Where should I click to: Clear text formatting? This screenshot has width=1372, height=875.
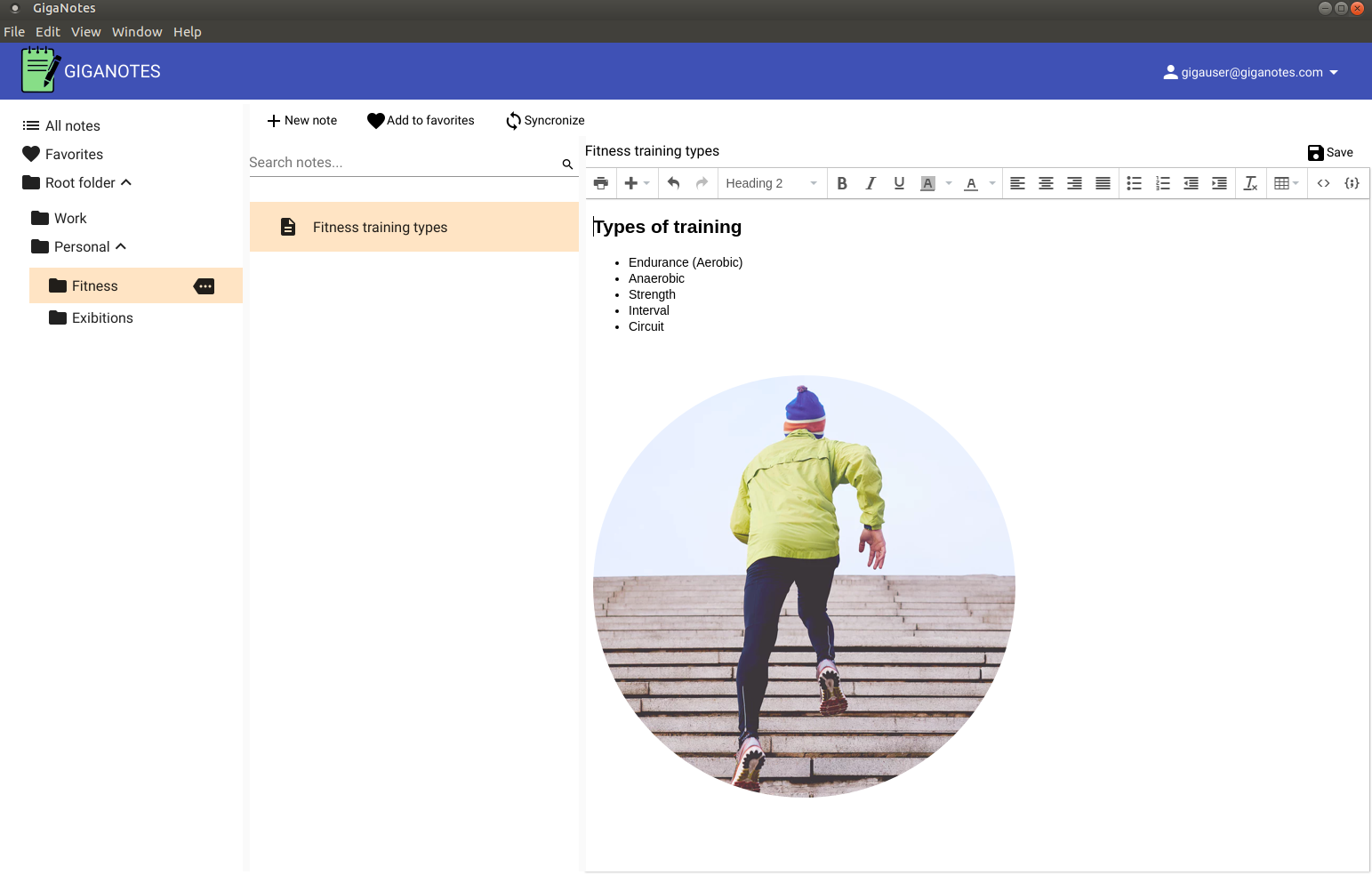[1251, 183]
